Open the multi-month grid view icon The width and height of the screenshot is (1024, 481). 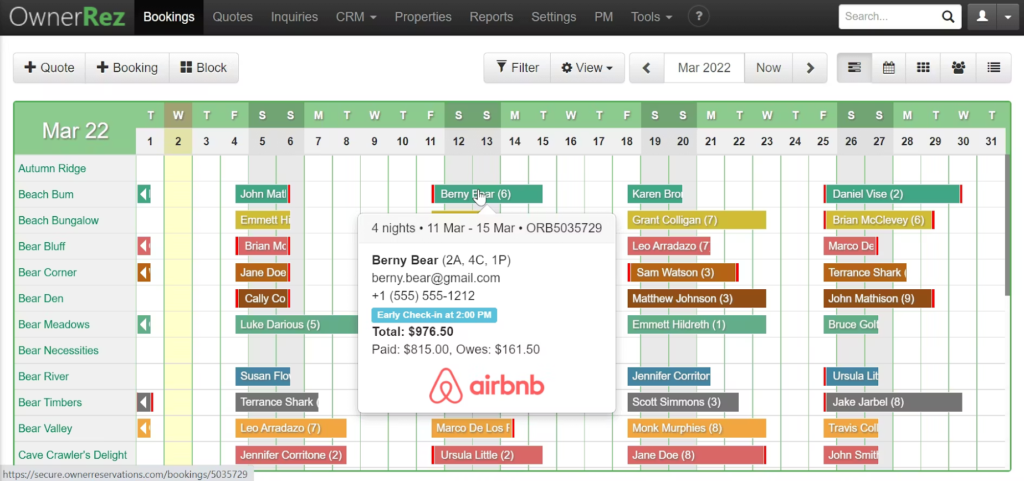(923, 68)
